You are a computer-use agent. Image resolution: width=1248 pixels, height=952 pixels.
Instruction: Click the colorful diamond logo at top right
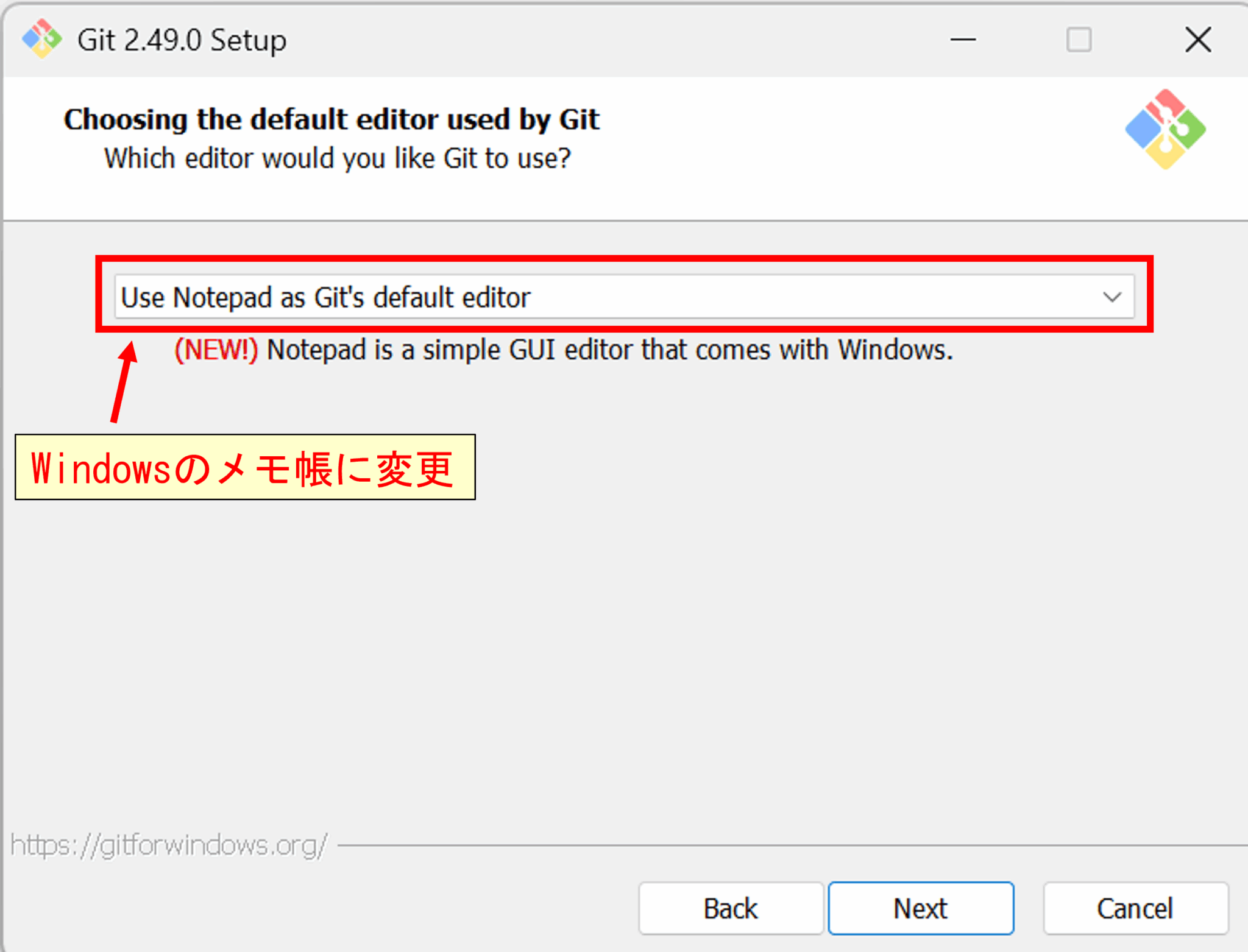click(1166, 130)
